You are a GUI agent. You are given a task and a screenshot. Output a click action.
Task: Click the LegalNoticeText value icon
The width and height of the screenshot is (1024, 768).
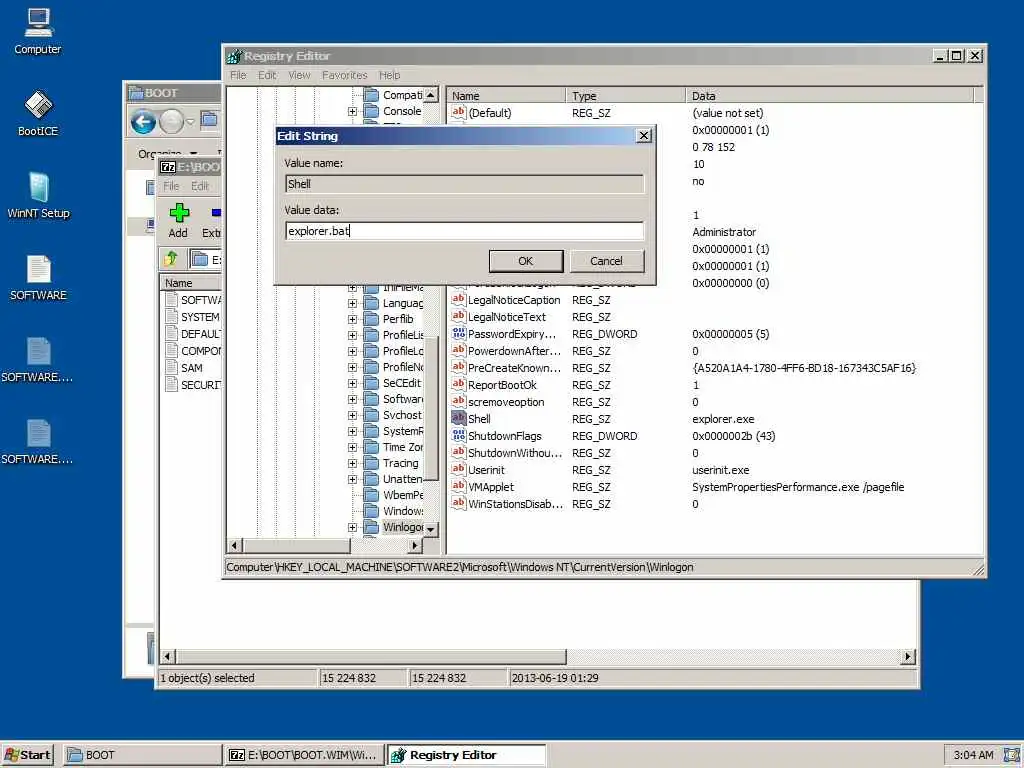coord(458,317)
